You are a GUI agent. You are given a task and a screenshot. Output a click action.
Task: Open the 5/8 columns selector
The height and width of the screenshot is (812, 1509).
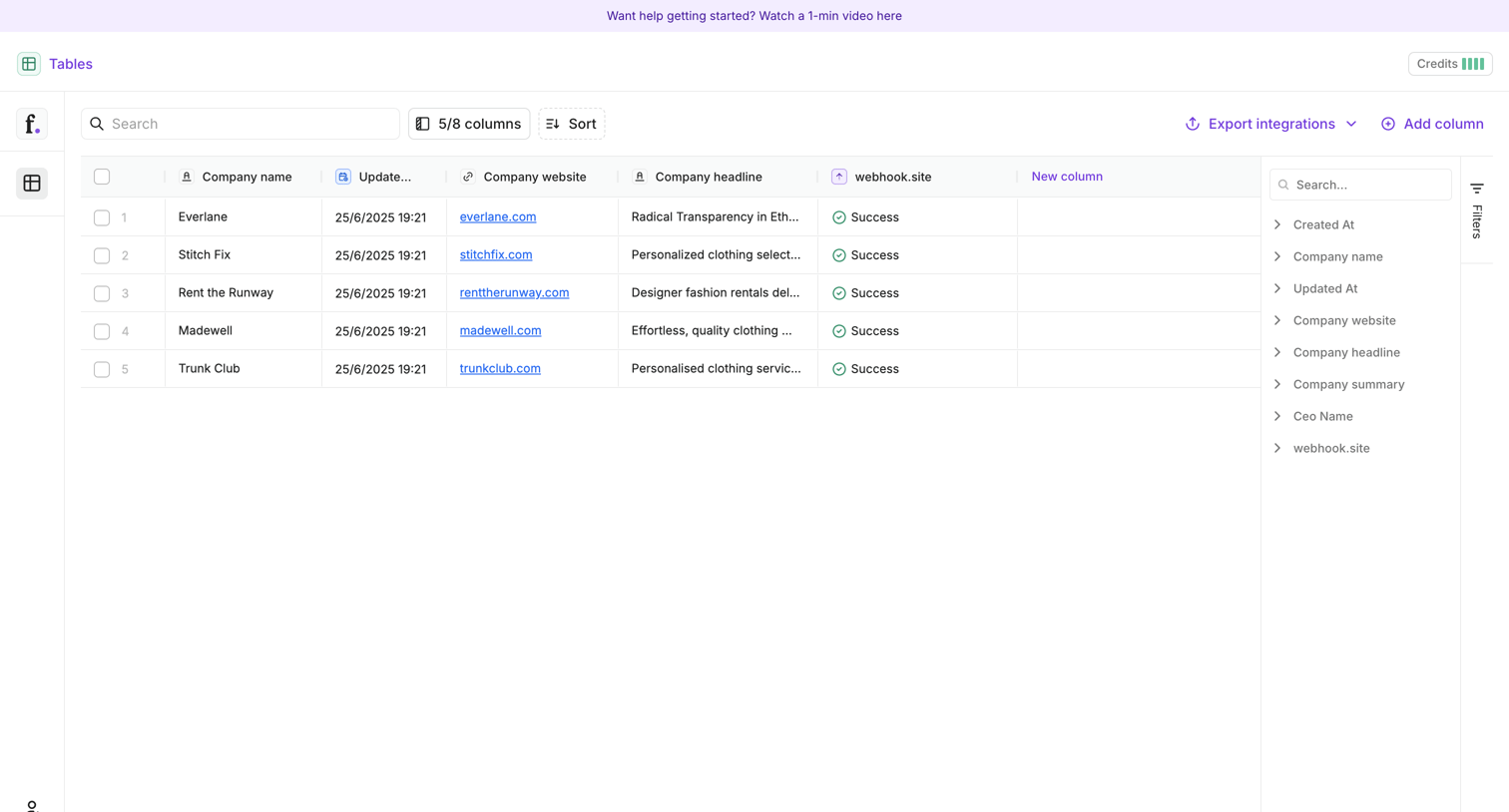click(469, 124)
